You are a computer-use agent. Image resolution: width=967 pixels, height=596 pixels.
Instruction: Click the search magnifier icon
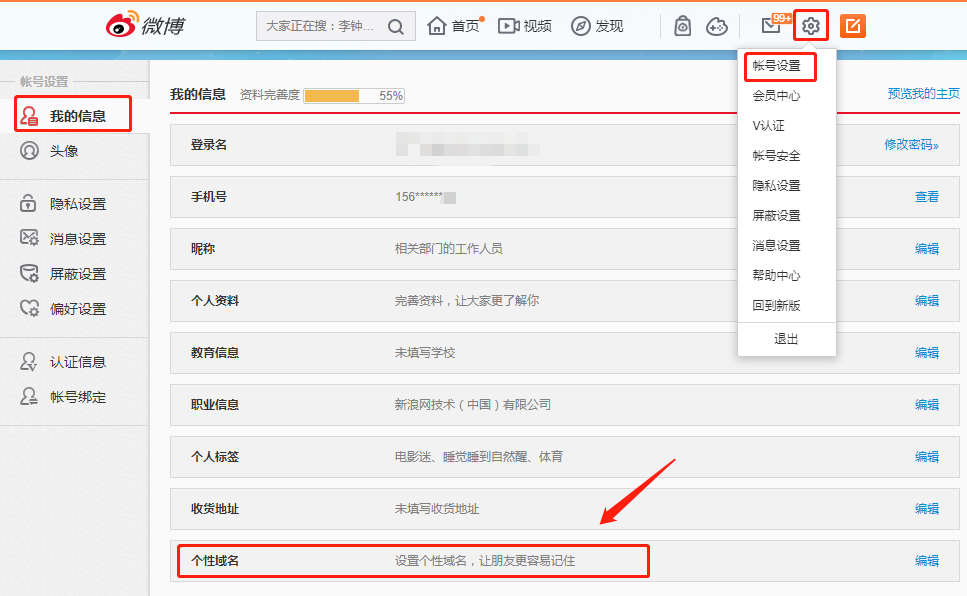(396, 26)
